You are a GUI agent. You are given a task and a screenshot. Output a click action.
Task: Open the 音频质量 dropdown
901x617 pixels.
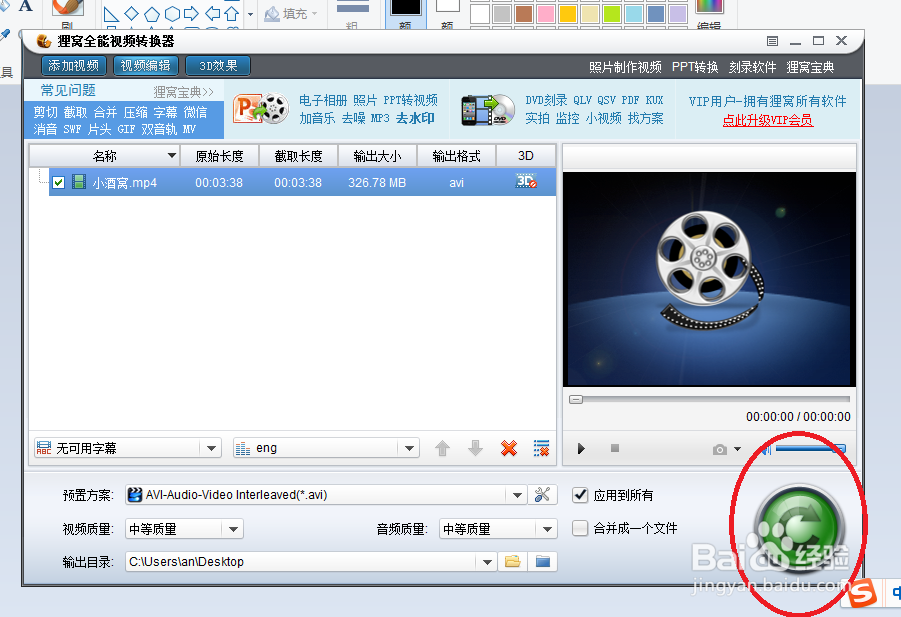coord(546,529)
